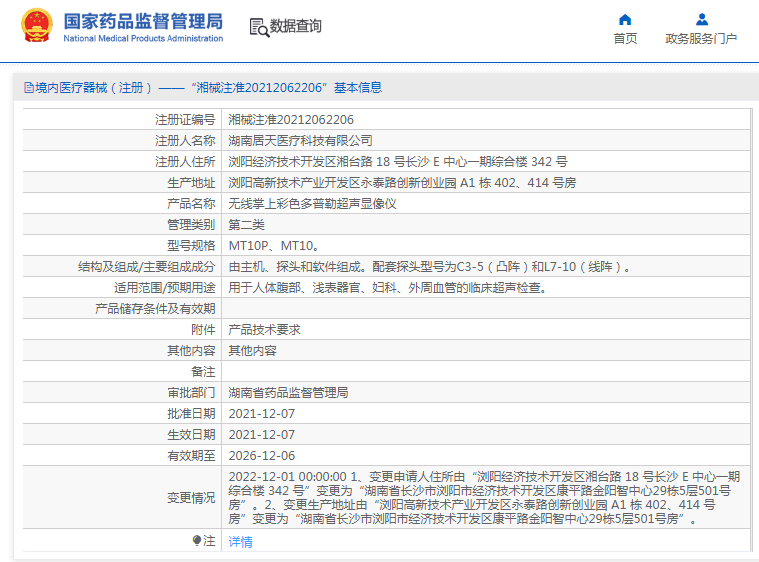
Task: Click the 注册人名称 row label
Action: 185,141
